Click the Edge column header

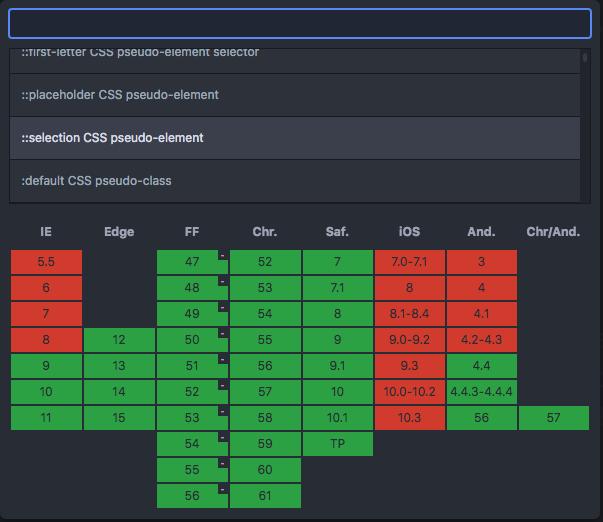click(119, 232)
